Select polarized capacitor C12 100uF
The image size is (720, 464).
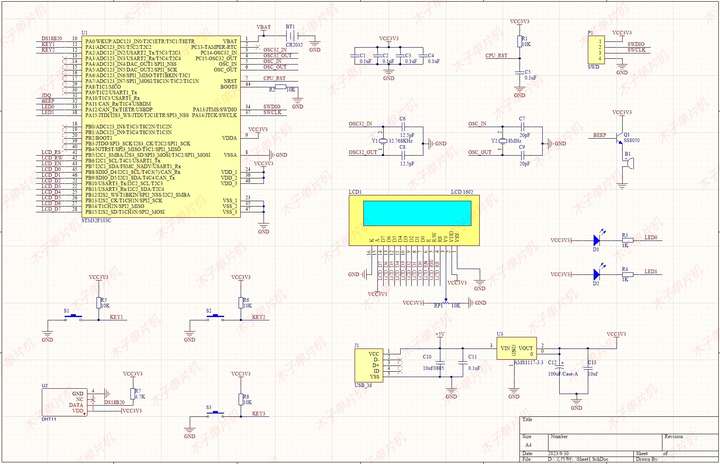click(x=560, y=368)
